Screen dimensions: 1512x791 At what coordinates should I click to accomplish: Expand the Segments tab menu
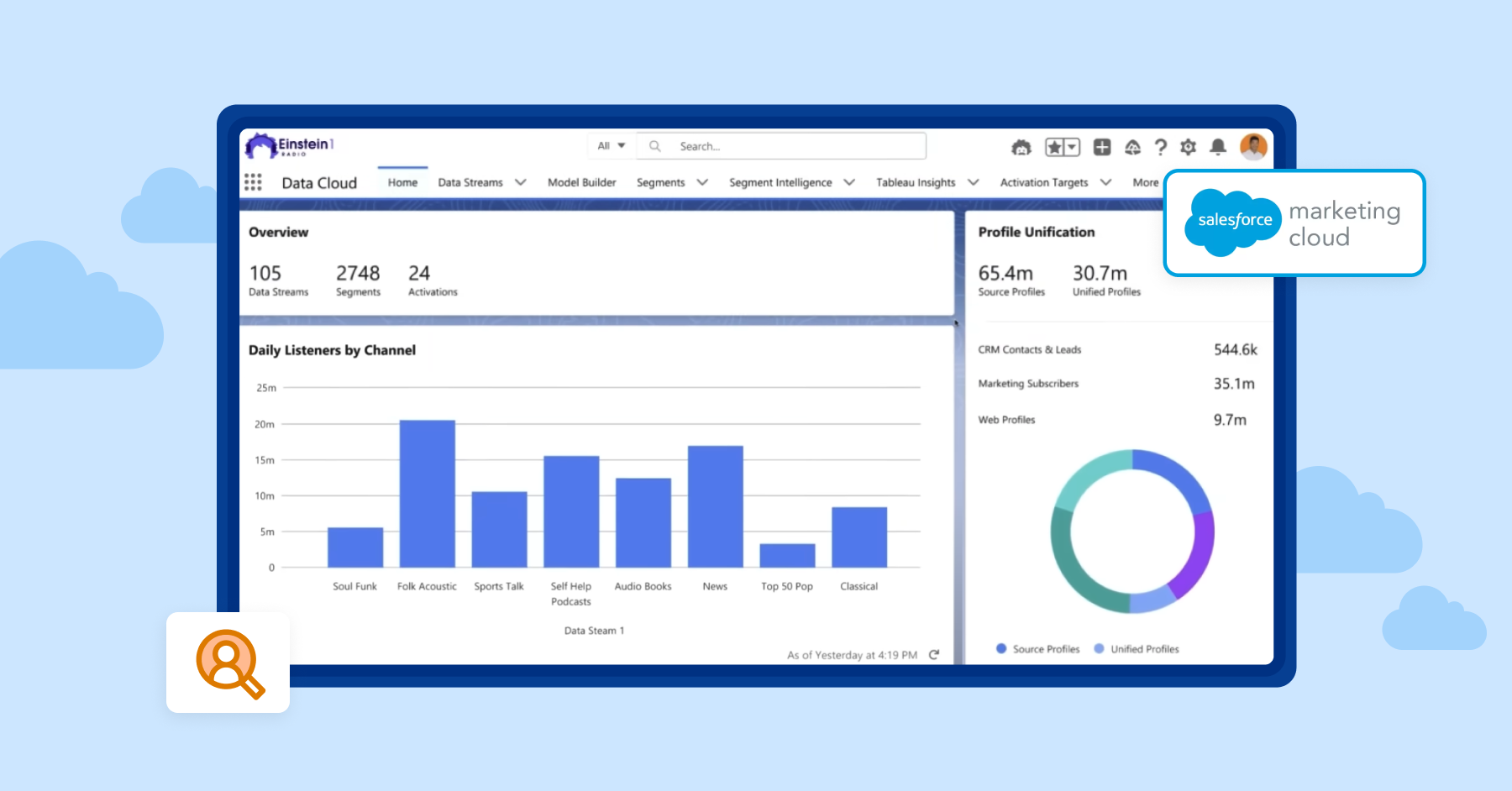pos(702,182)
